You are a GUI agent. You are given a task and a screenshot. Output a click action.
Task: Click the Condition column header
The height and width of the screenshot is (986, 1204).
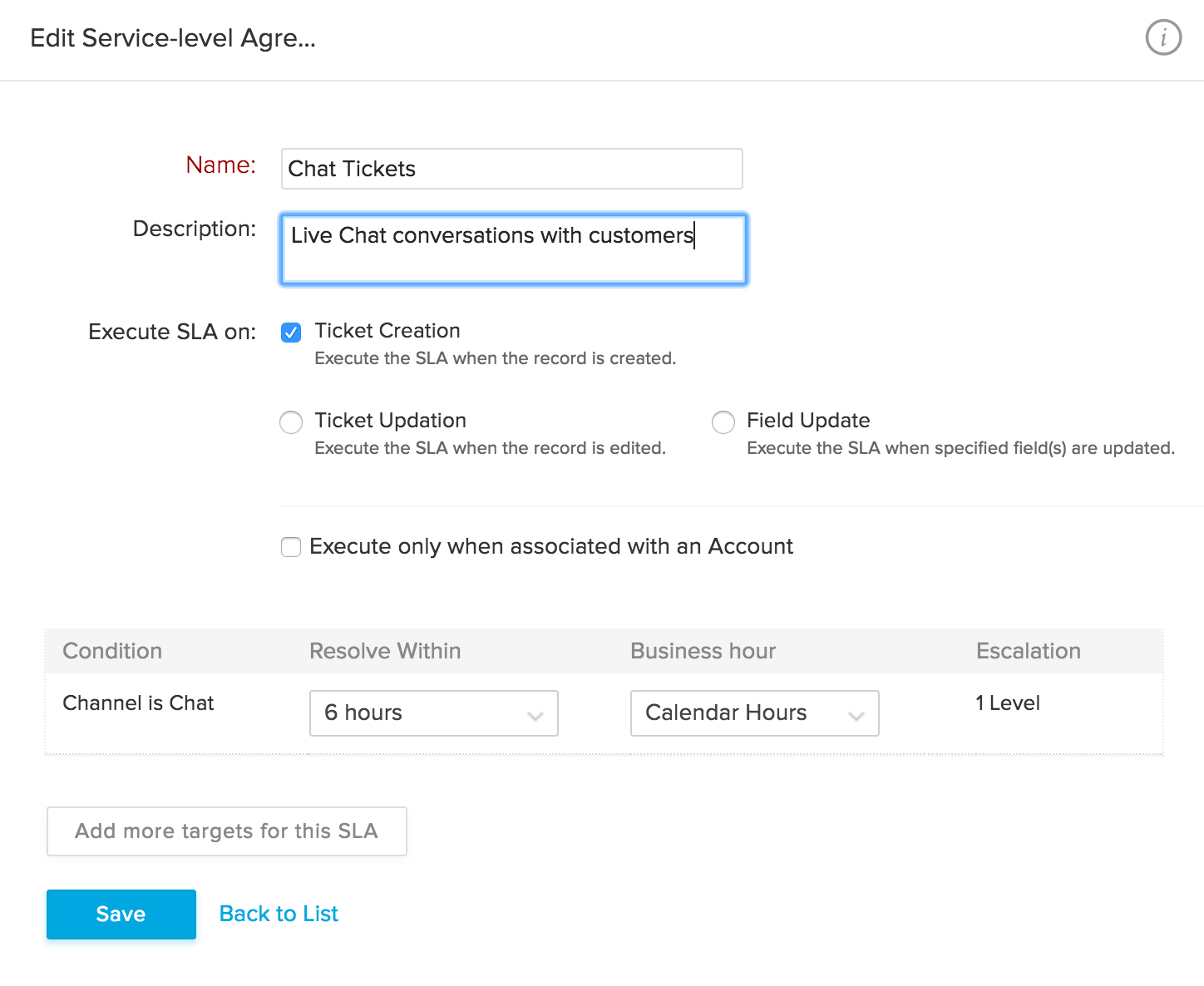tap(112, 651)
